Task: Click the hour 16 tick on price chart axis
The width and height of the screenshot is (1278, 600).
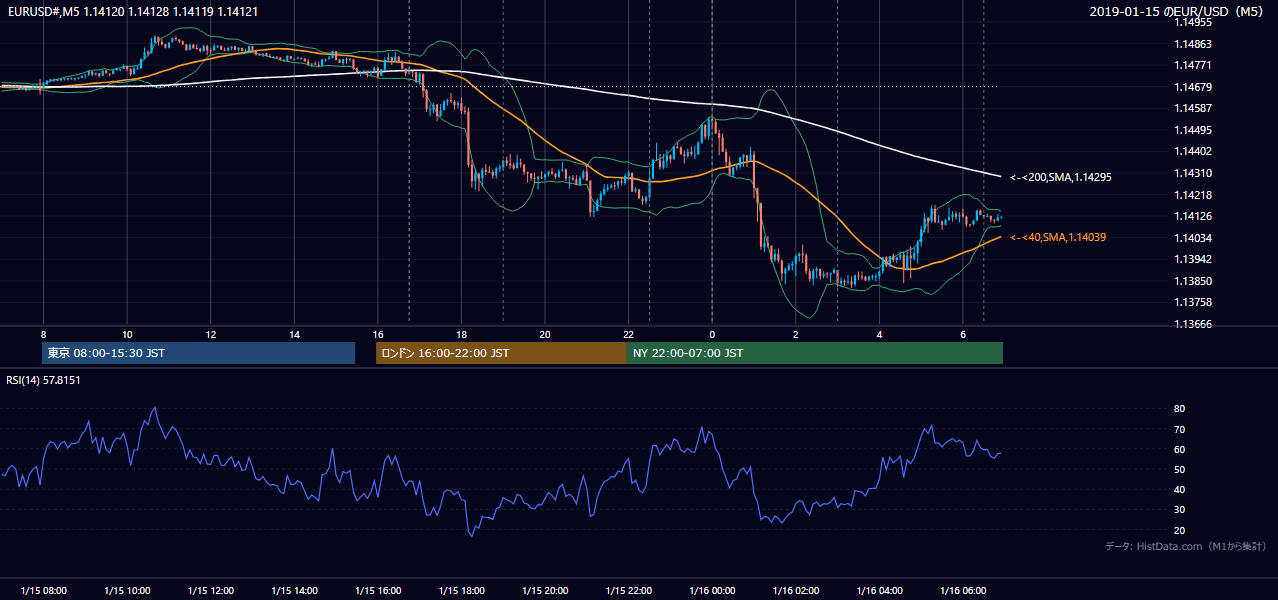Action: coord(378,334)
